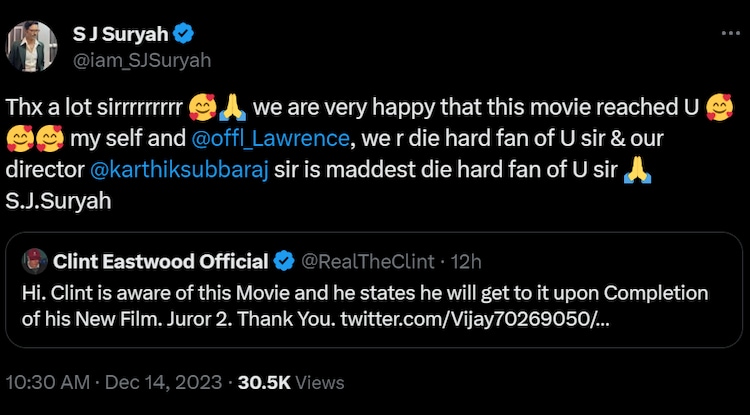This screenshot has width=750, height=415.
Task: Click the folded hands emoji after sirrrrrrrrr
Action: (234, 104)
